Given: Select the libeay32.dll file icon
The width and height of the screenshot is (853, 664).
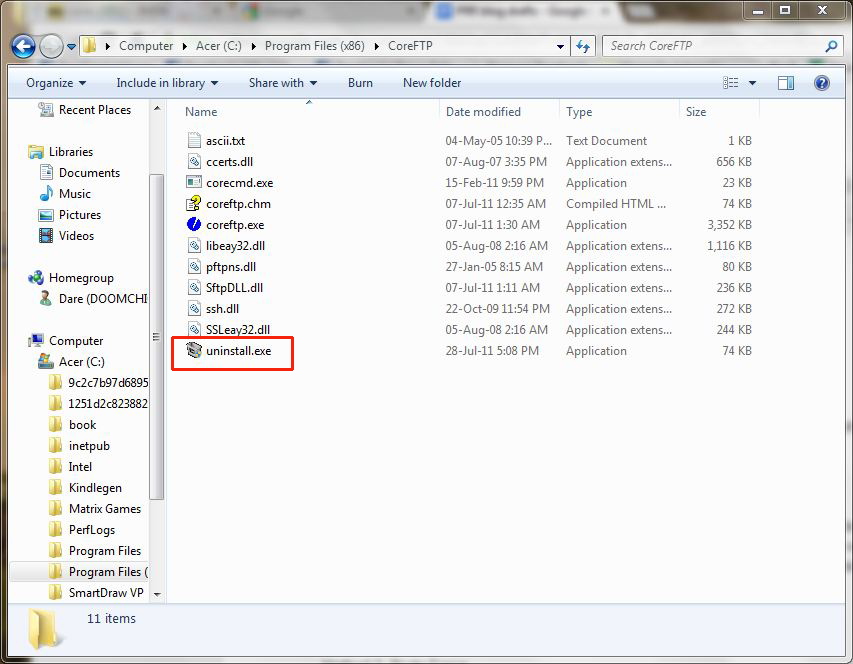Looking at the screenshot, I should pos(194,245).
